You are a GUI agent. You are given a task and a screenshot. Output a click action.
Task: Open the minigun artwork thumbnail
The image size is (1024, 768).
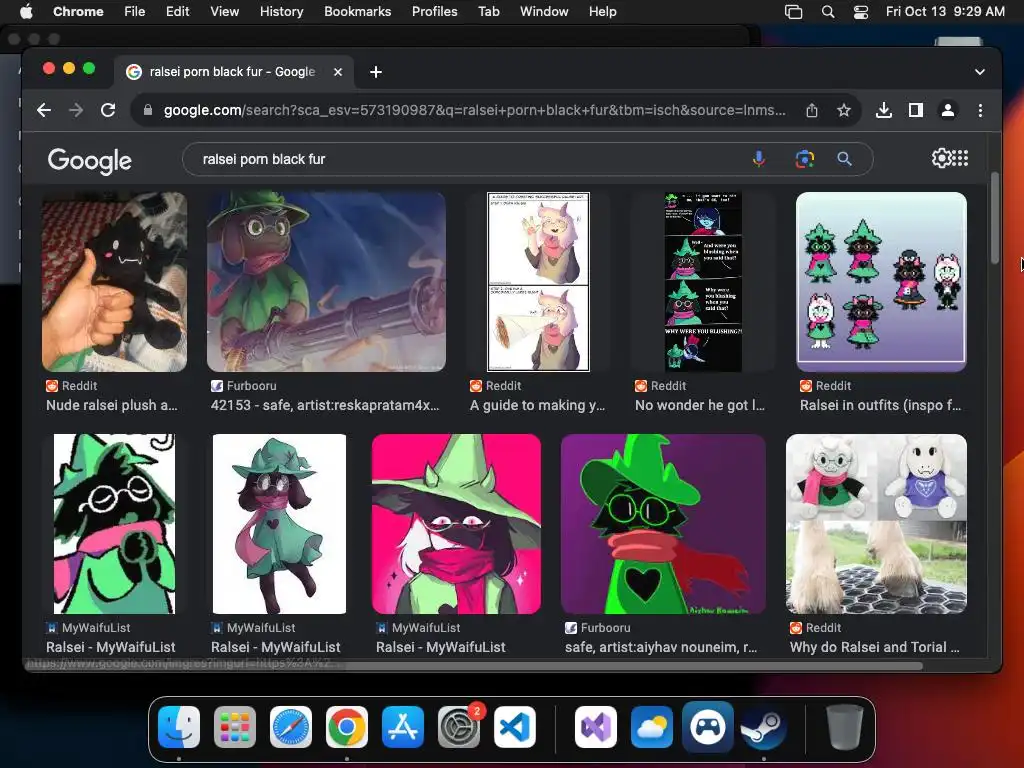coord(326,281)
